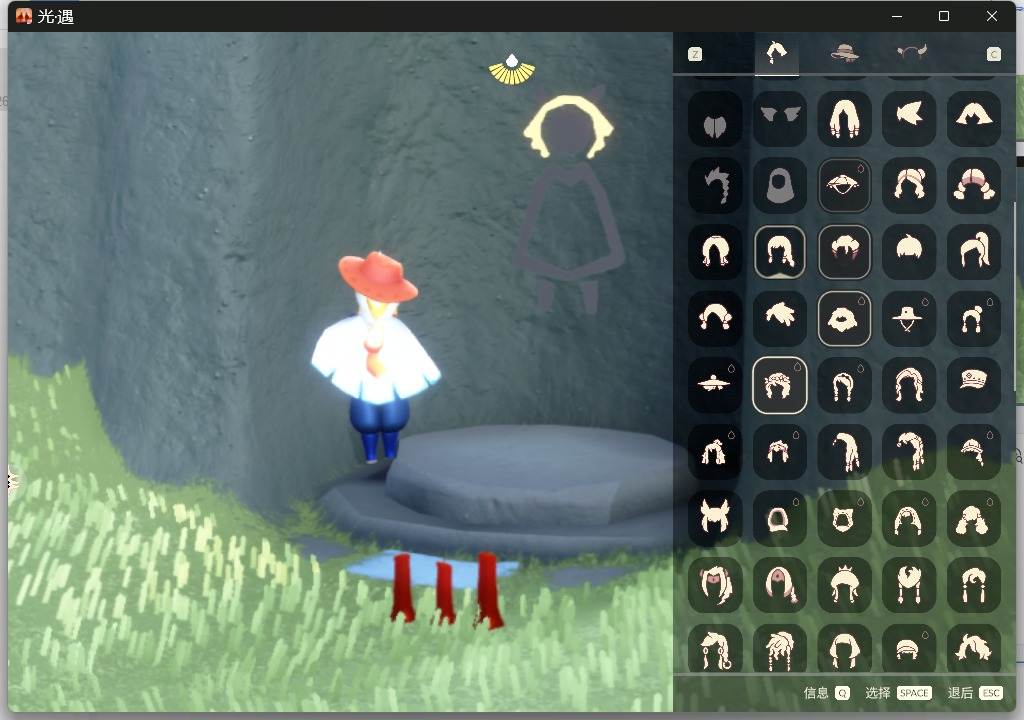Click the C next-category key icon
This screenshot has height=720, width=1024.
pos(993,54)
